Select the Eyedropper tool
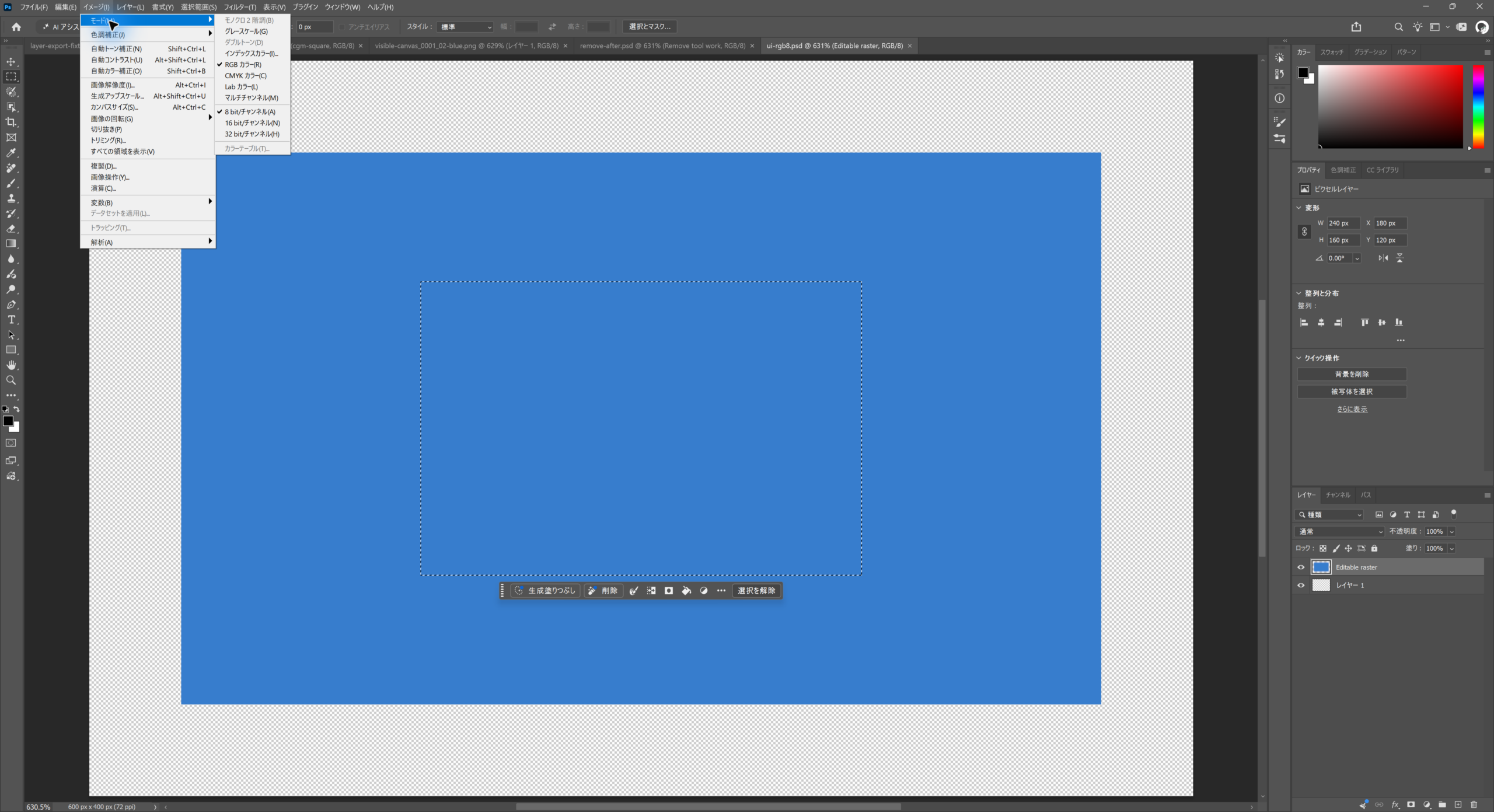Viewport: 1494px width, 812px height. coord(11,153)
